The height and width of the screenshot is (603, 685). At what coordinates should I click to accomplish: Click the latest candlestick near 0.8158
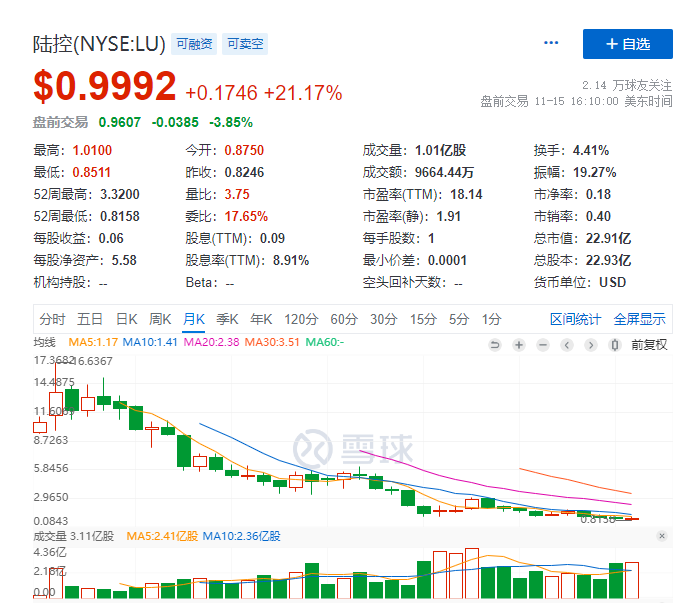coord(632,519)
